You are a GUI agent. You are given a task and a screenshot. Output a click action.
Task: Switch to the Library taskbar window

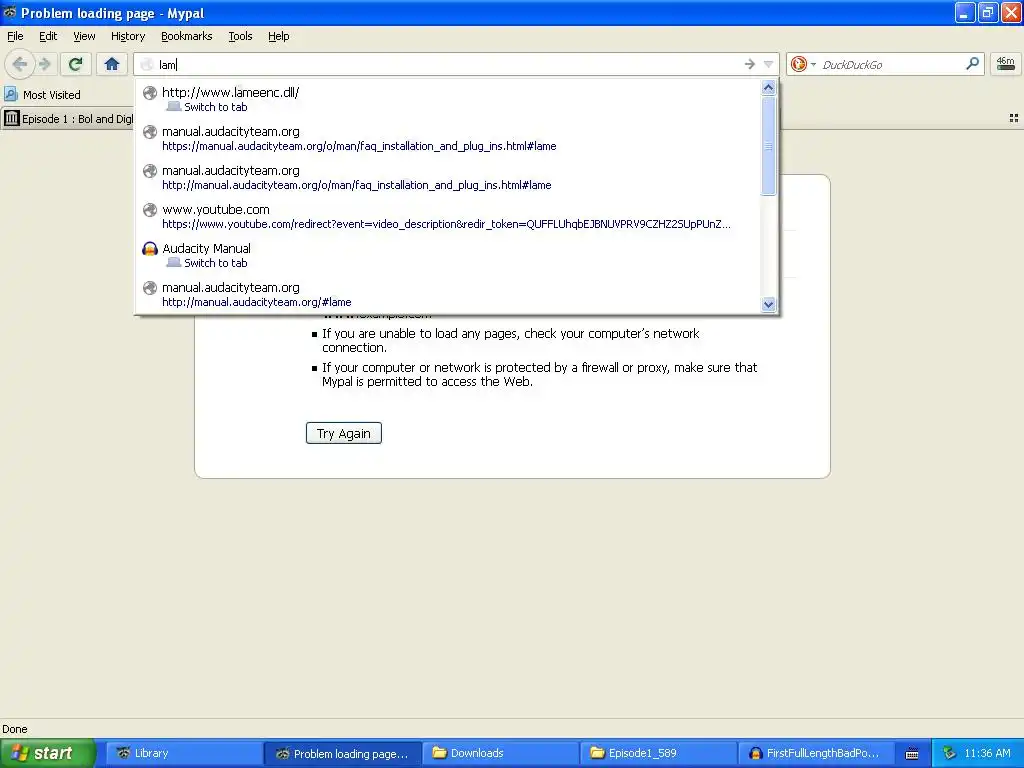pyautogui.click(x=183, y=753)
